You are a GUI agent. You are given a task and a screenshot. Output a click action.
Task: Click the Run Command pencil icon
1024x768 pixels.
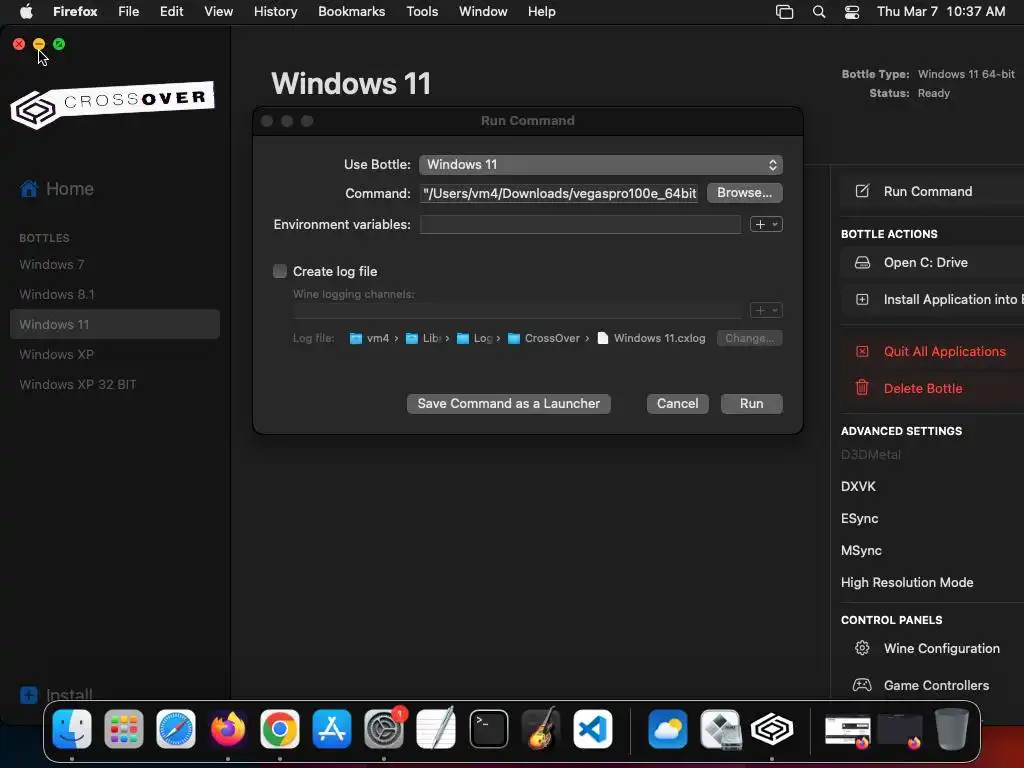(x=862, y=191)
